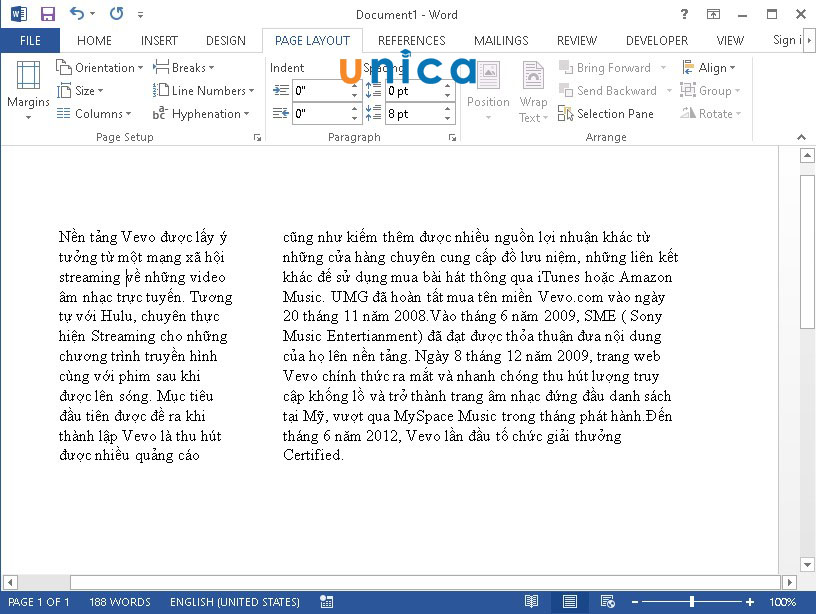This screenshot has width=816, height=614.
Task: Click the Indent Left field
Action: click(x=321, y=91)
